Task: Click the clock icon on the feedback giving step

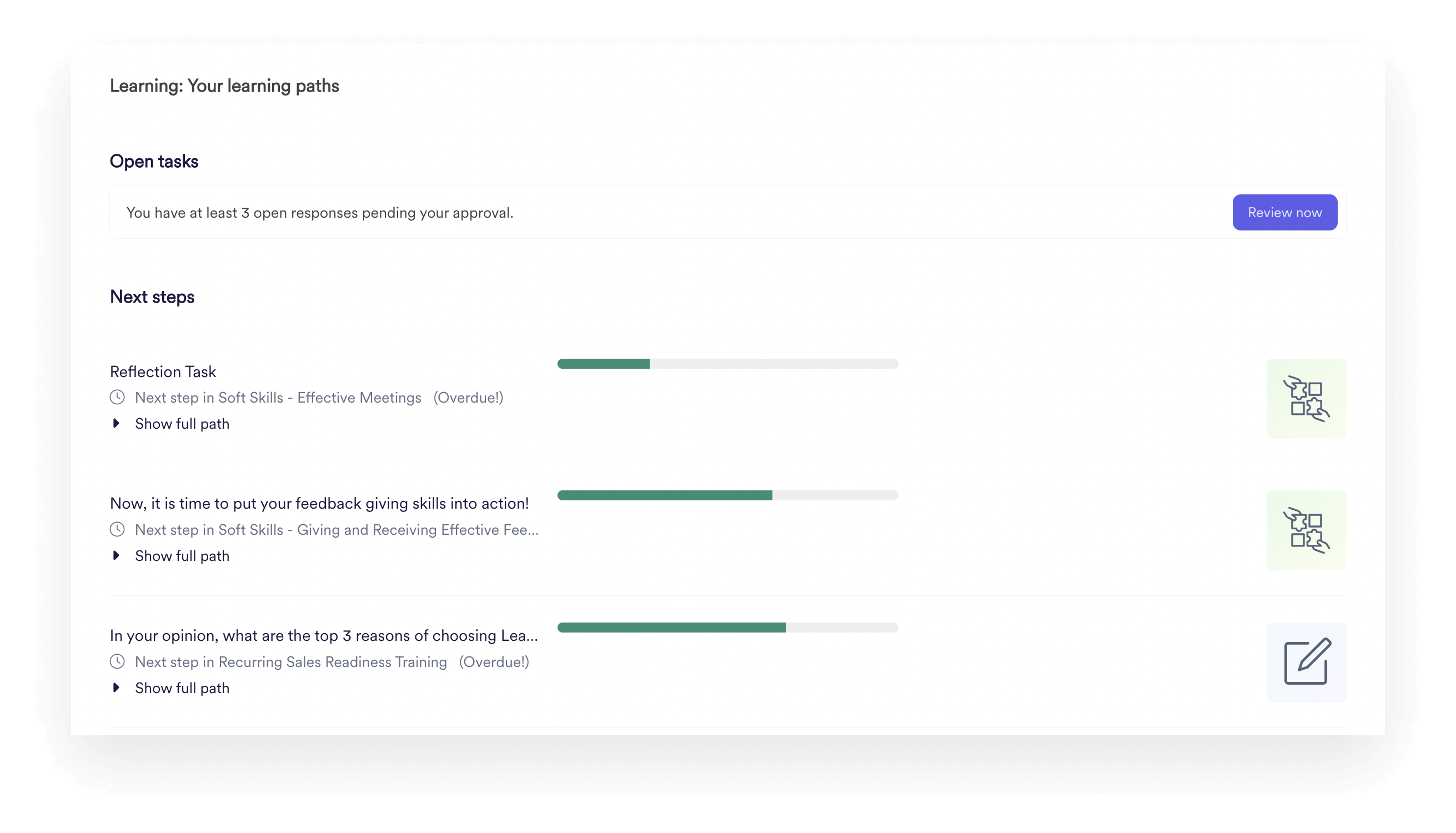Action: pos(118,529)
